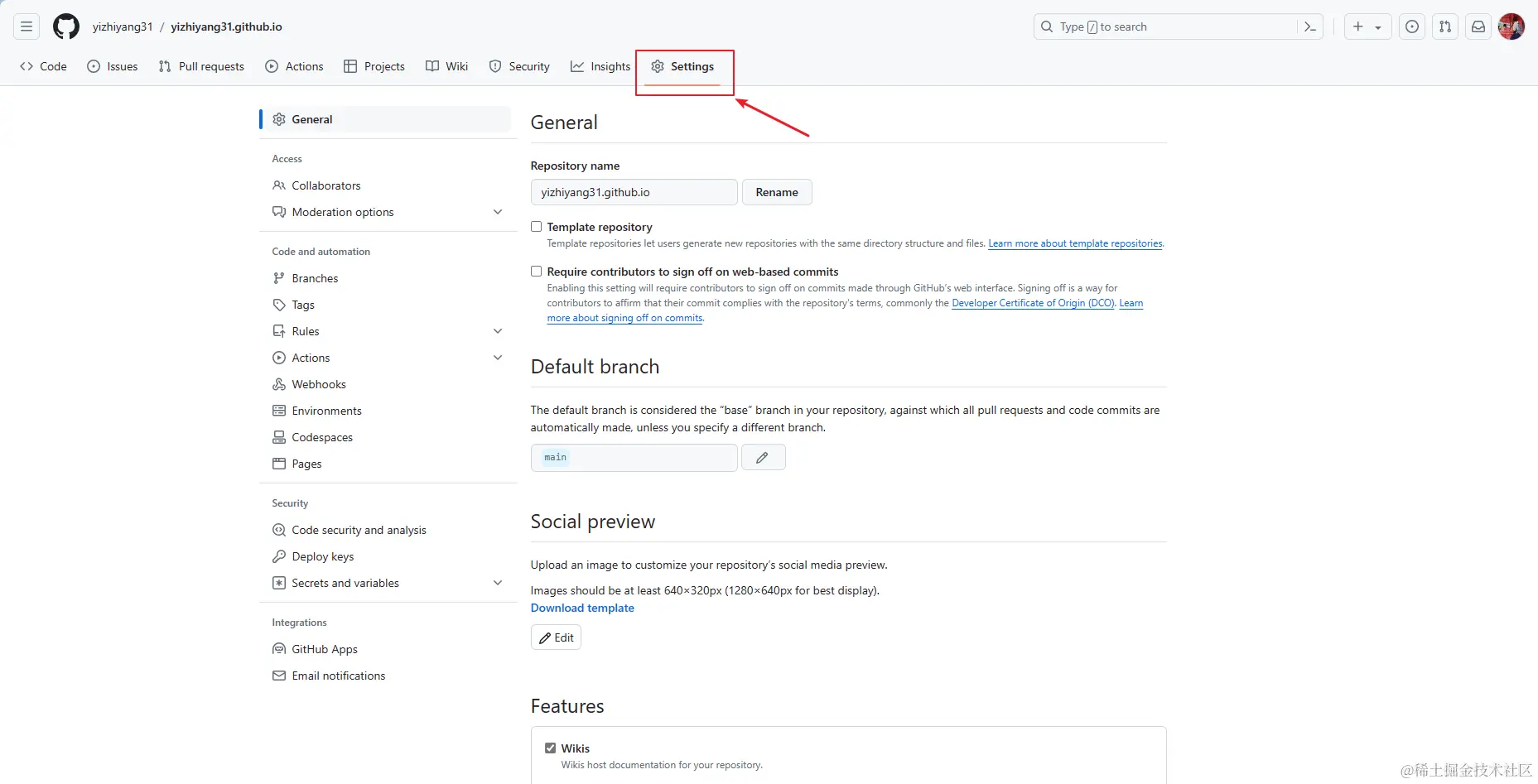1538x784 pixels.
Task: Open Webhooks settings page
Action: coord(388,384)
